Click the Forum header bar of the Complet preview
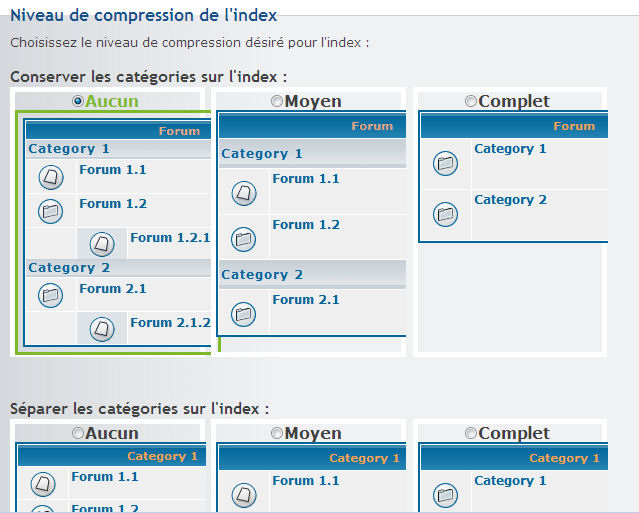This screenshot has height=513, width=639. click(514, 126)
